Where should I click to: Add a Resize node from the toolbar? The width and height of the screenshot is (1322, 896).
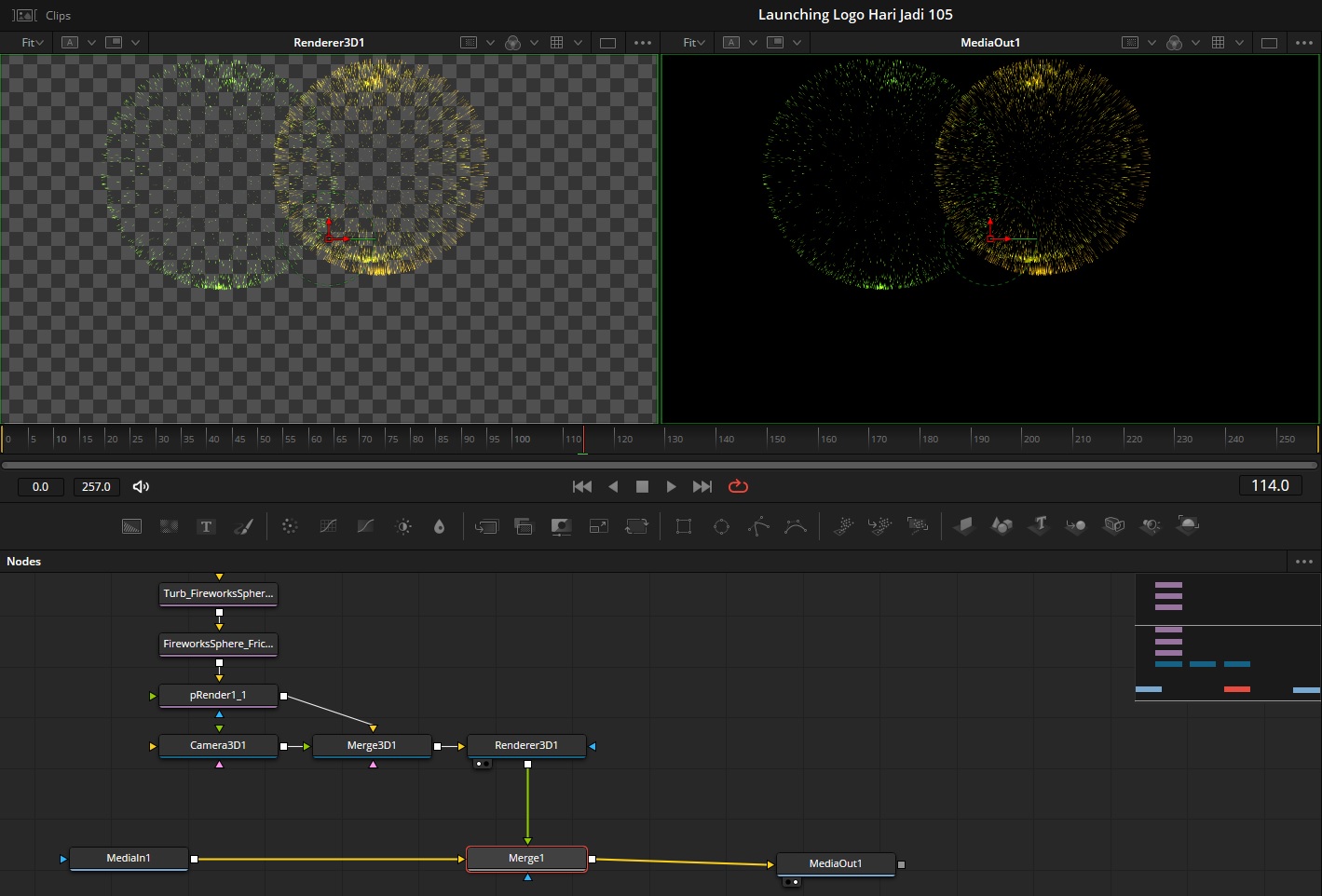tap(599, 526)
